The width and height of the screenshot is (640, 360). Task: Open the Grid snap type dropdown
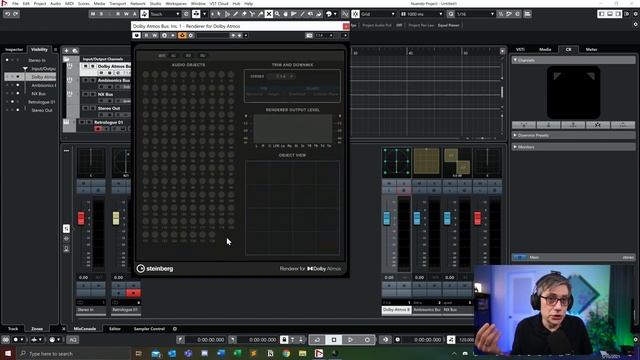coord(378,14)
